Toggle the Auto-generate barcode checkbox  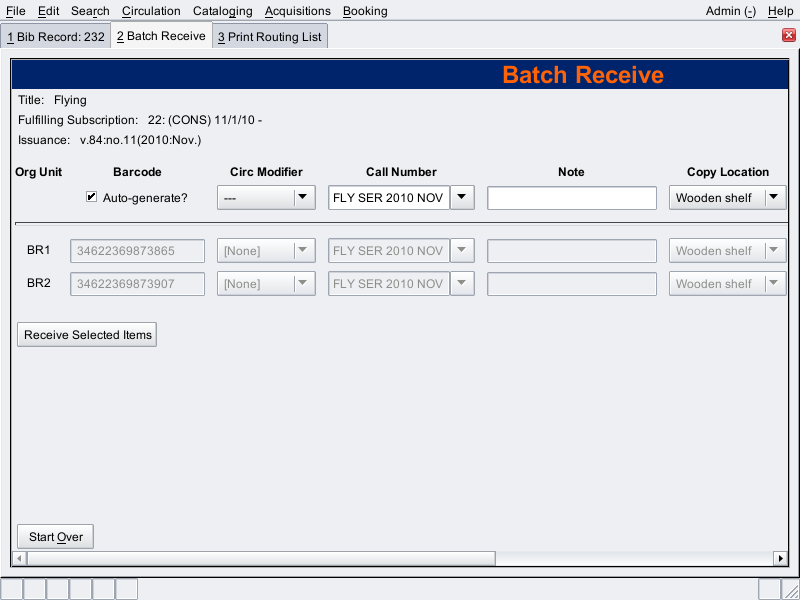[x=92, y=198]
